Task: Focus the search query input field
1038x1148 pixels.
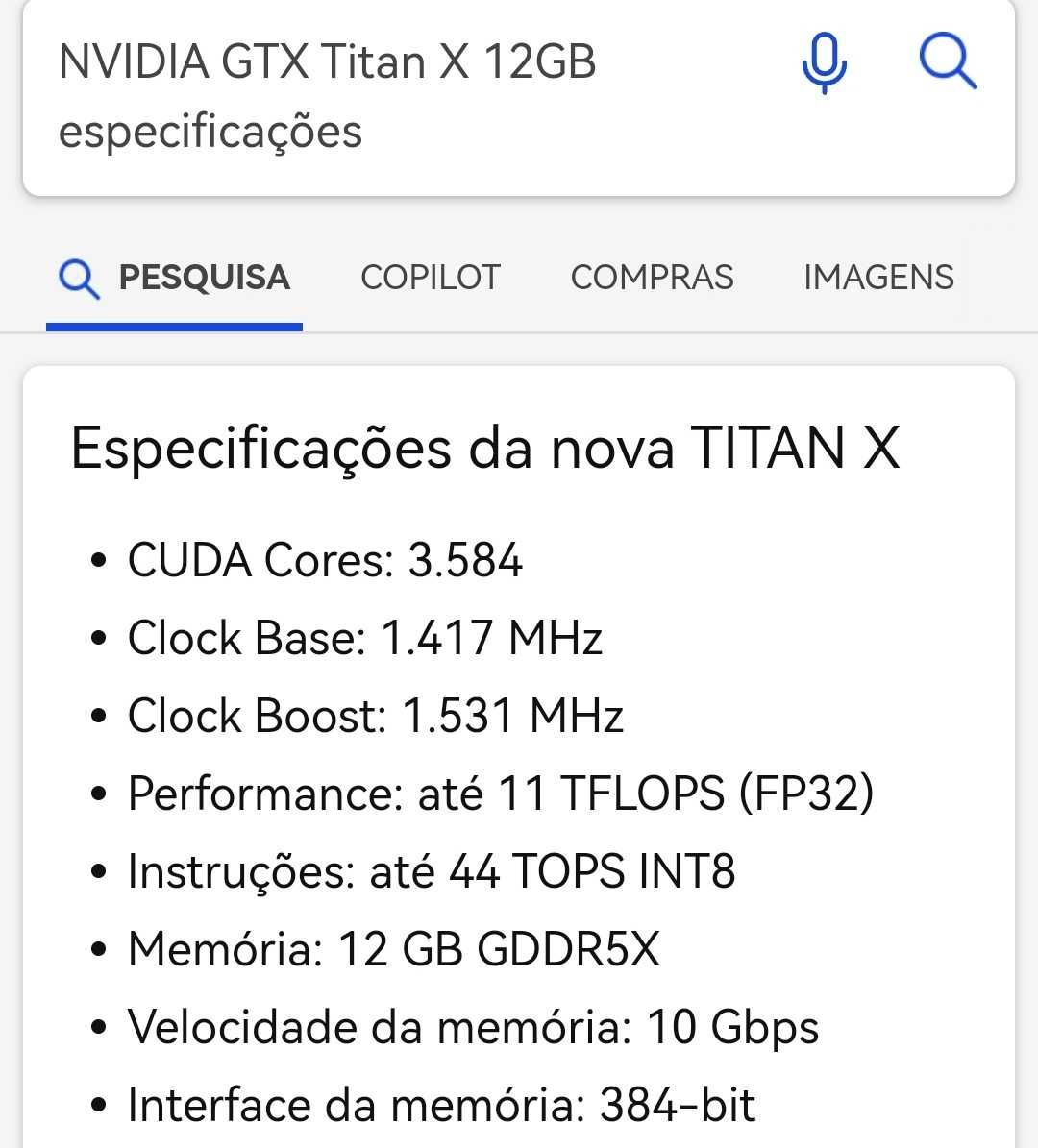Action: [x=384, y=96]
